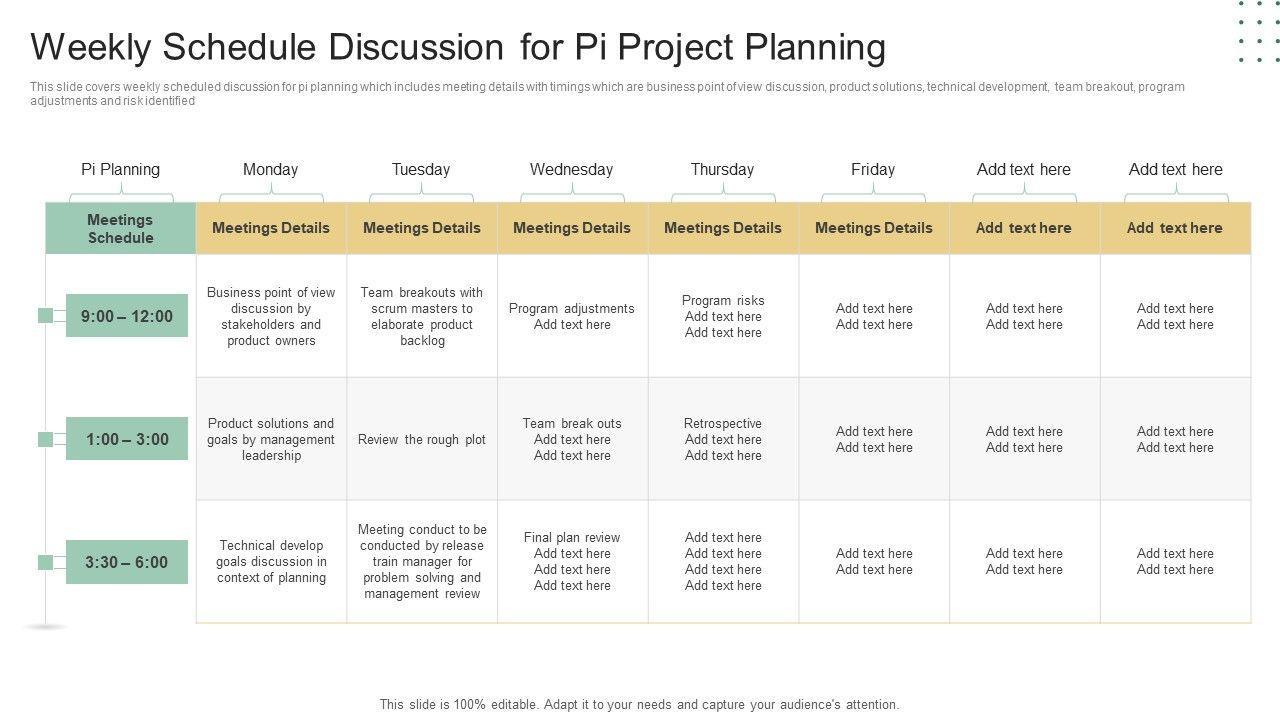Select the Friday column label

click(873, 170)
